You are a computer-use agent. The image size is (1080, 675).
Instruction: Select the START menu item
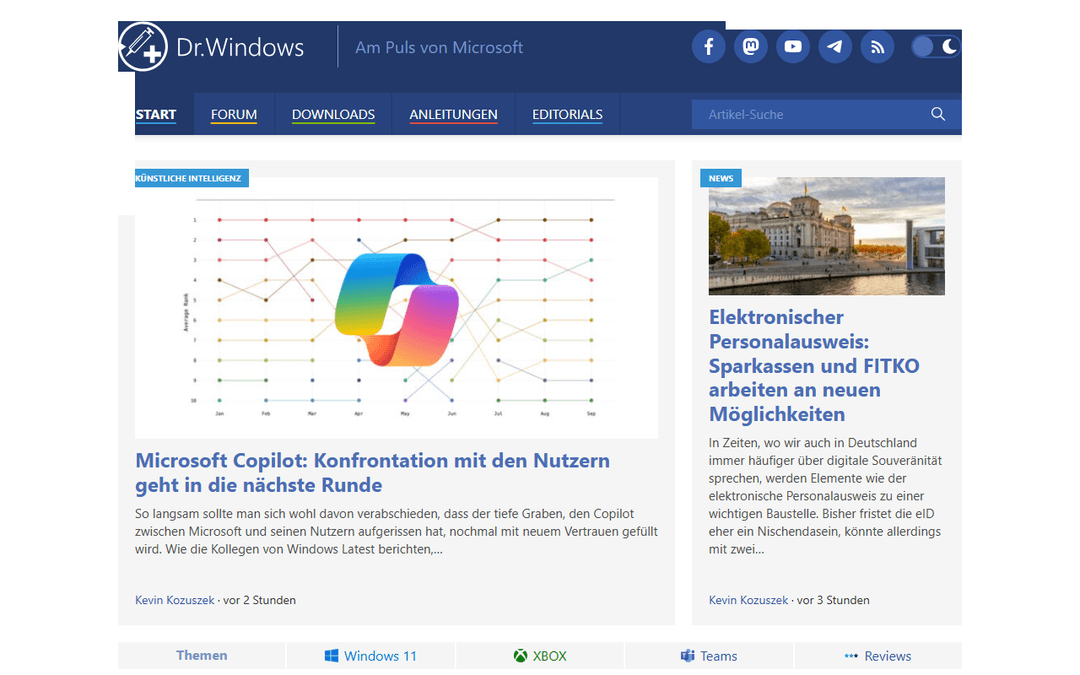(x=156, y=114)
